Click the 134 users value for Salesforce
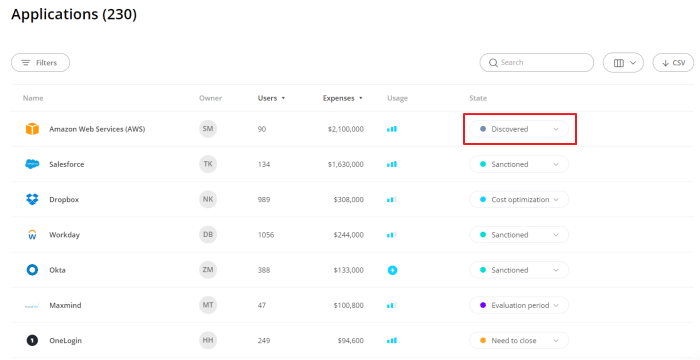Viewport: 700px width, 360px height. pos(264,164)
